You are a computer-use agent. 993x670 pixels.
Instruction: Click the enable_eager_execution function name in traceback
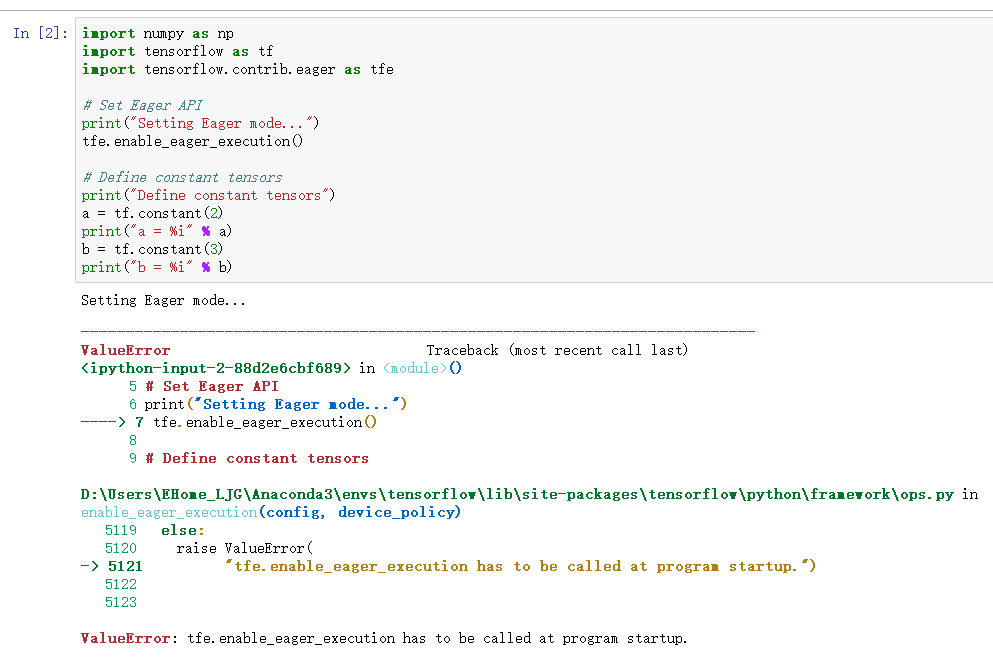(169, 512)
